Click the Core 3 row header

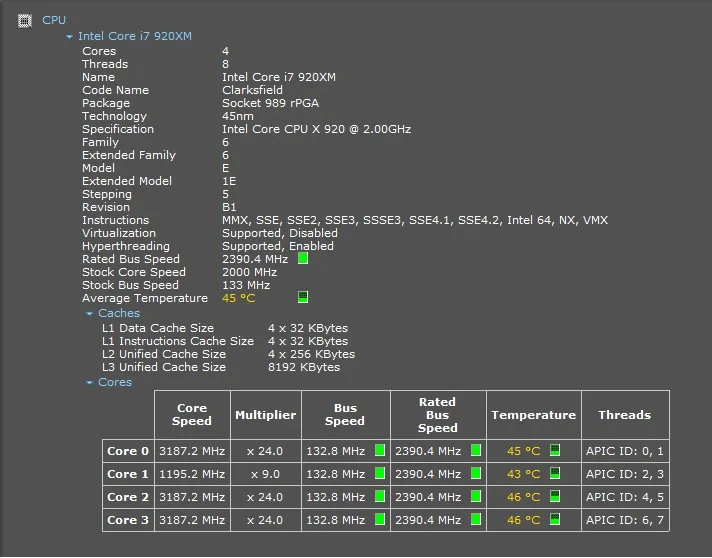128,520
